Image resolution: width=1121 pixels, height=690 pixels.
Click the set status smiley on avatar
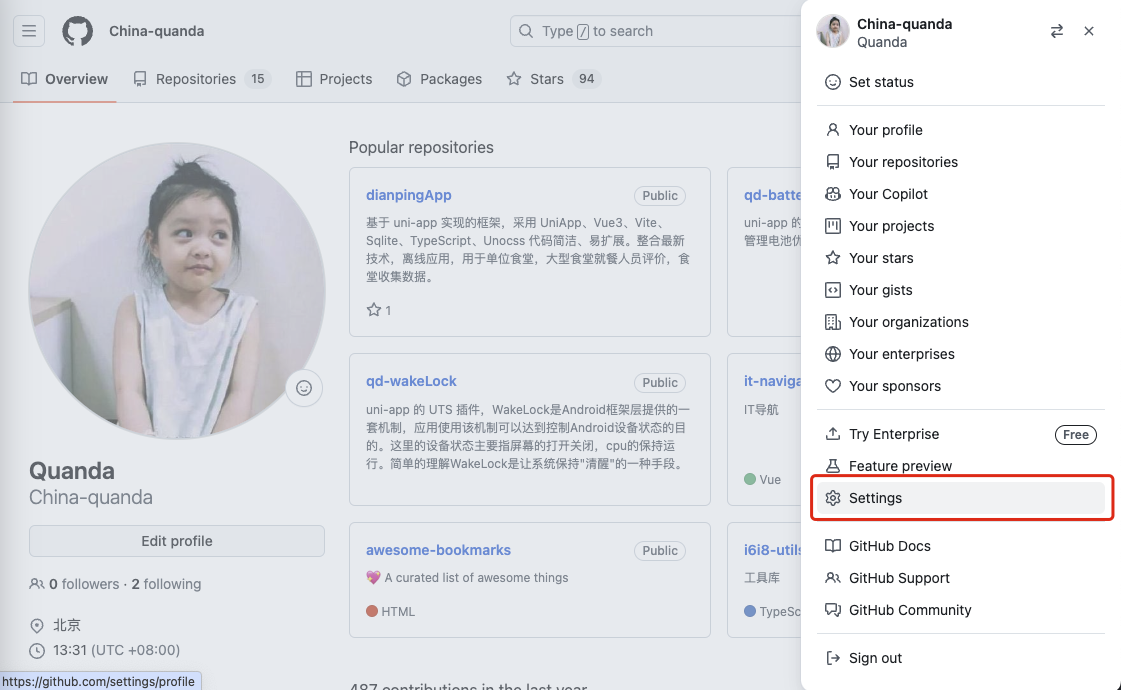click(304, 388)
